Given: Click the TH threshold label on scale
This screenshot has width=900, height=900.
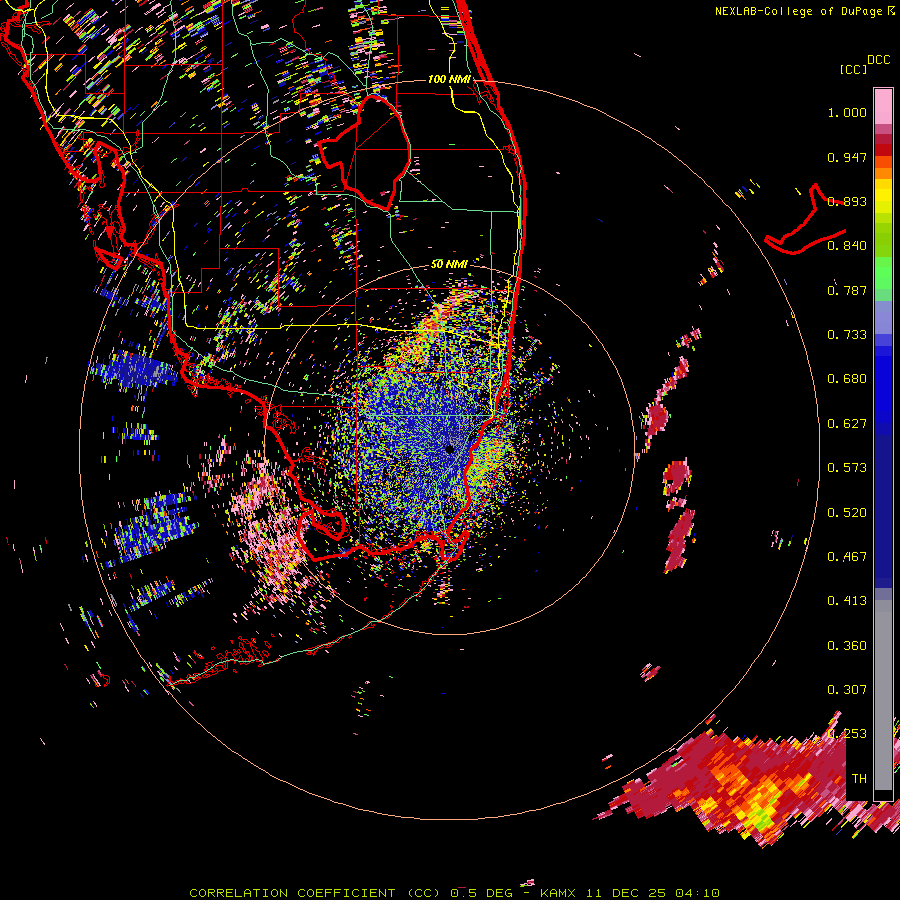Looking at the screenshot, I should 859,779.
